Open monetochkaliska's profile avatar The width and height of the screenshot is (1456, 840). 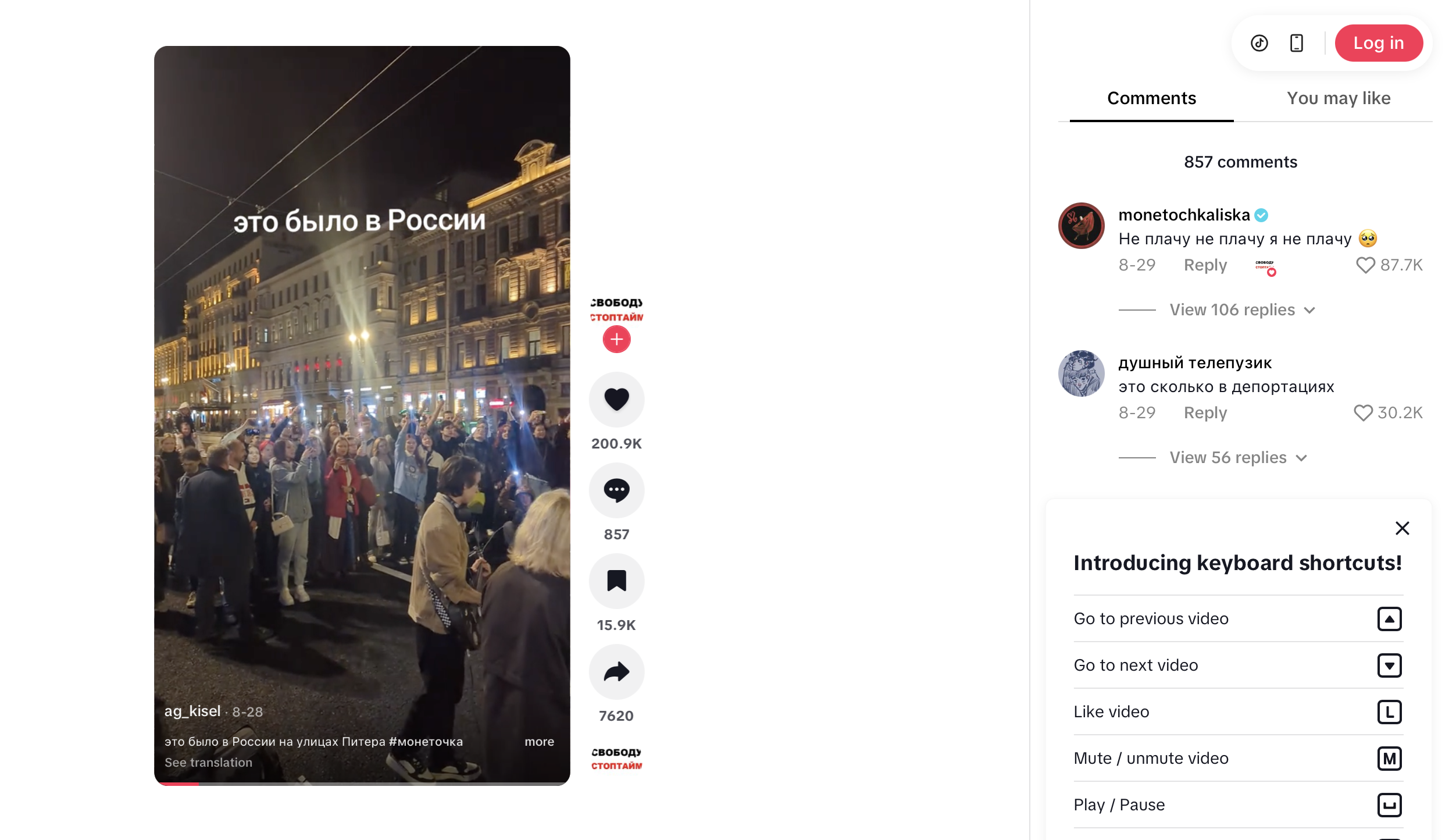tap(1081, 226)
